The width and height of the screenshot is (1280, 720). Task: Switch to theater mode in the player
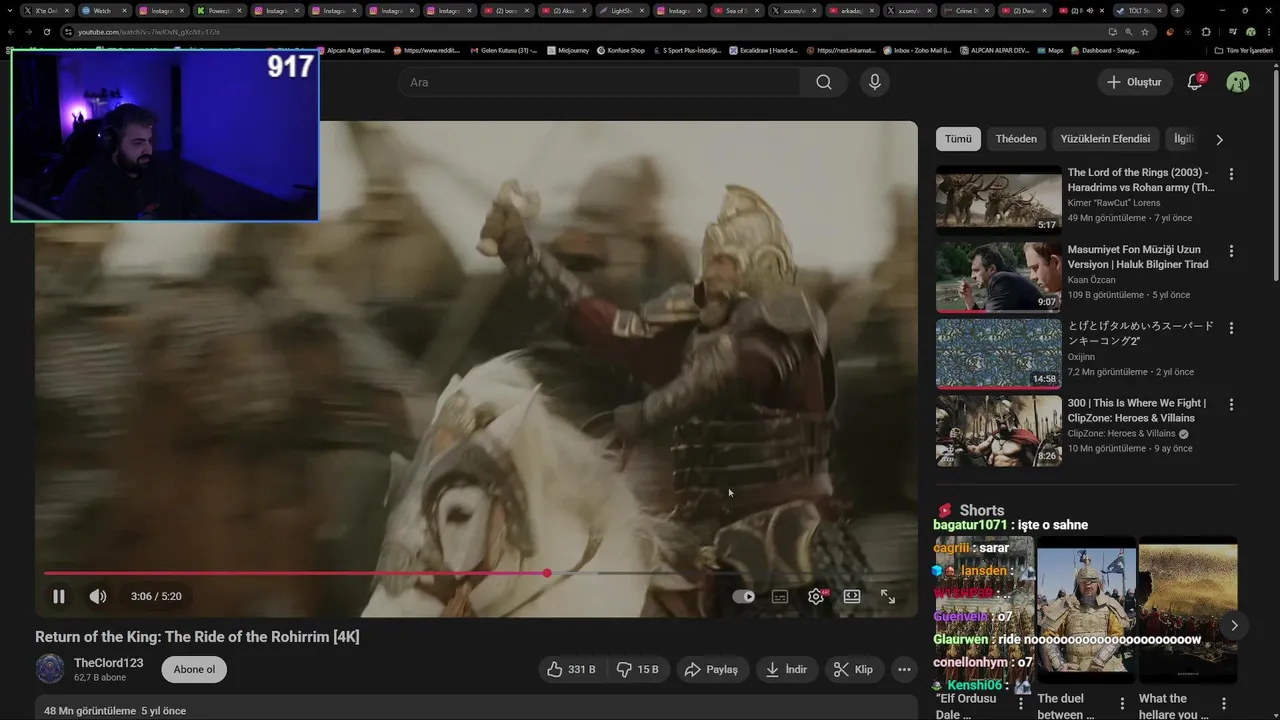852,596
